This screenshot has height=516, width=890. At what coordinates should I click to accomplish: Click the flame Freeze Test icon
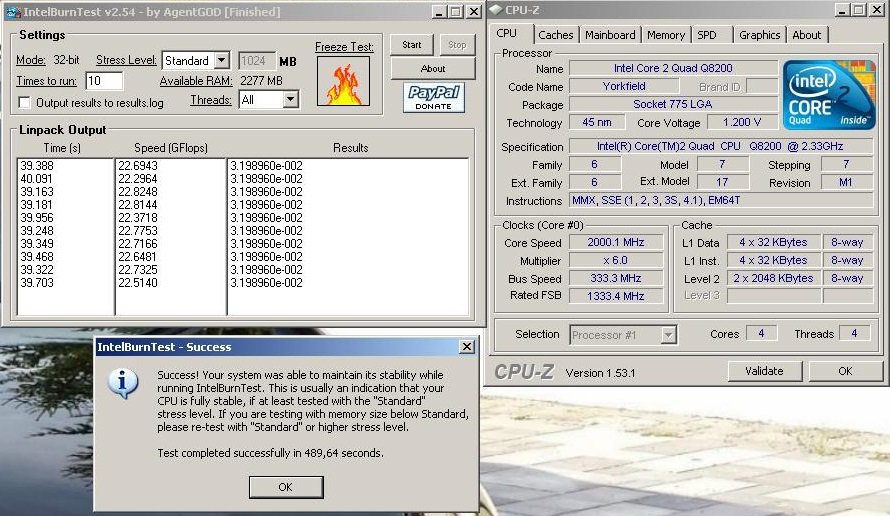(x=343, y=81)
